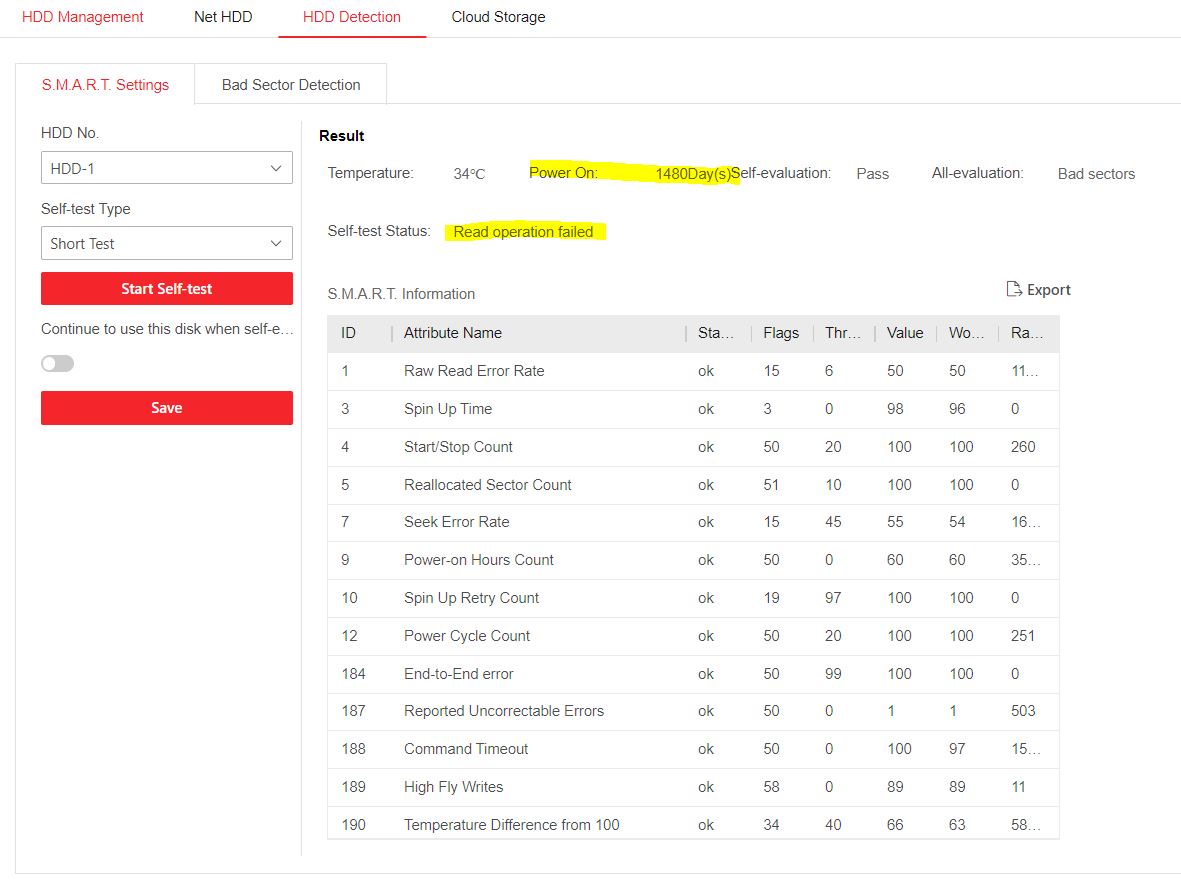The width and height of the screenshot is (1181, 881).
Task: Open the HDD No. dropdown showing HDD-1
Action: pos(166,168)
